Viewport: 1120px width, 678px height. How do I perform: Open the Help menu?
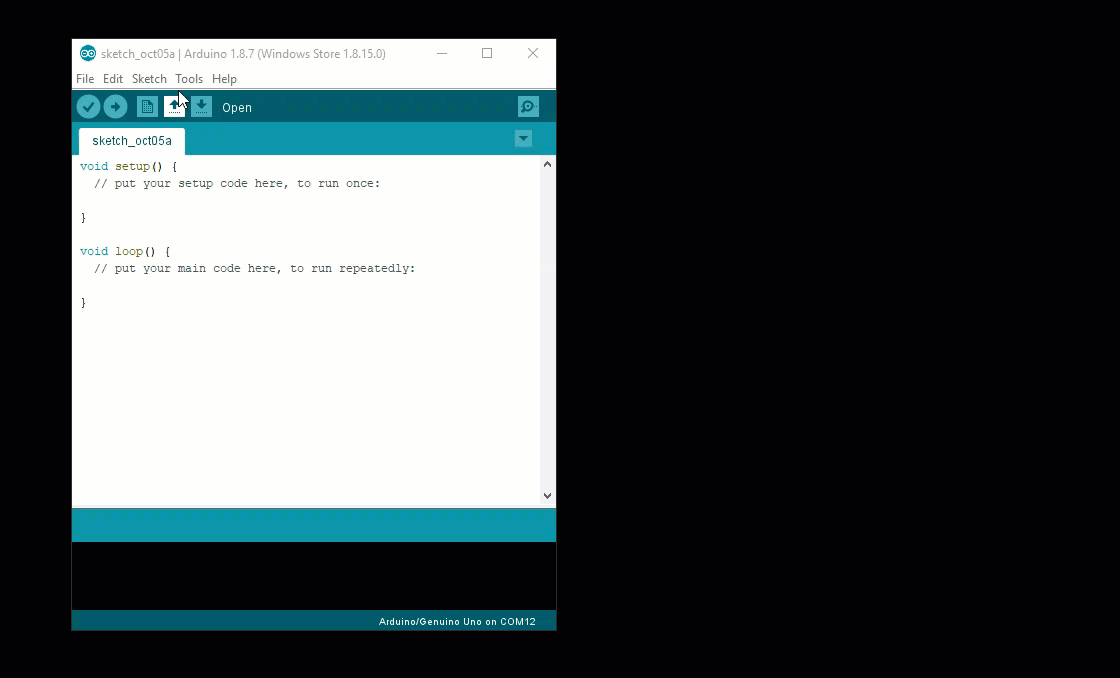[x=224, y=79]
